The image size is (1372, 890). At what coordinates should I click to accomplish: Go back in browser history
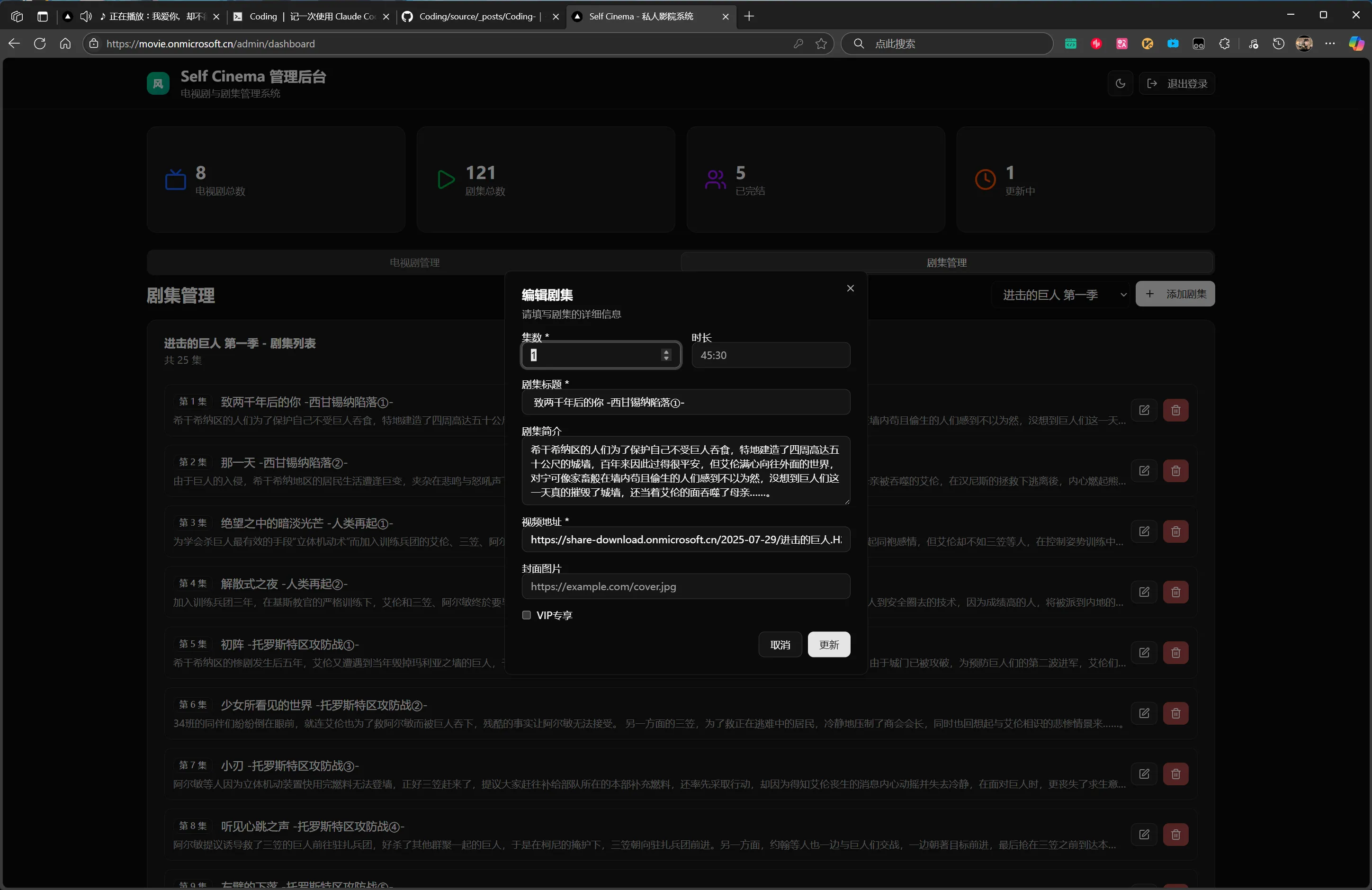(x=14, y=43)
